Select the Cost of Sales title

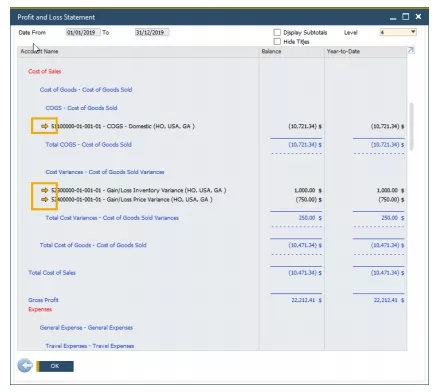tap(45, 71)
